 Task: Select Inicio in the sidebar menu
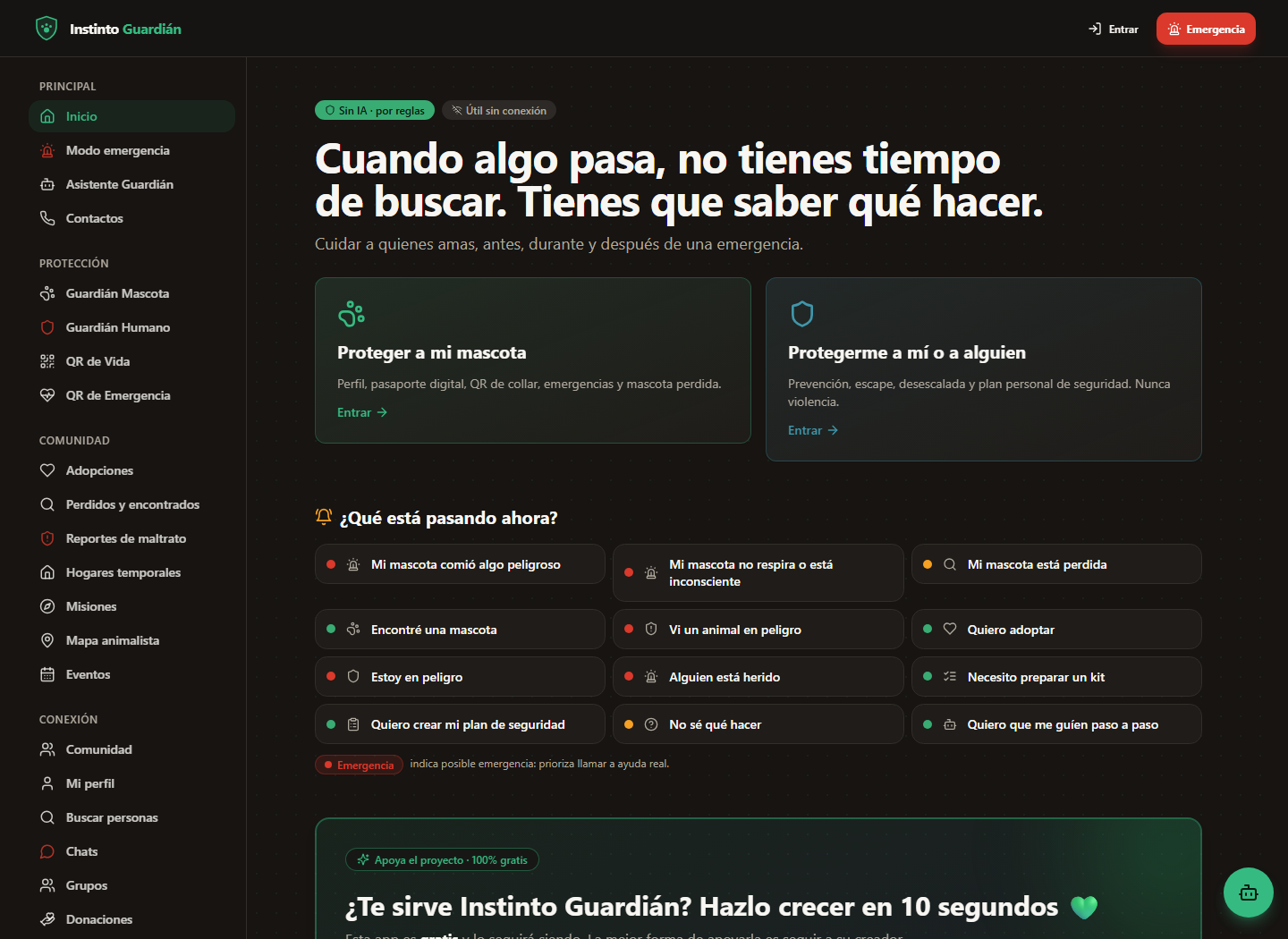click(x=132, y=116)
